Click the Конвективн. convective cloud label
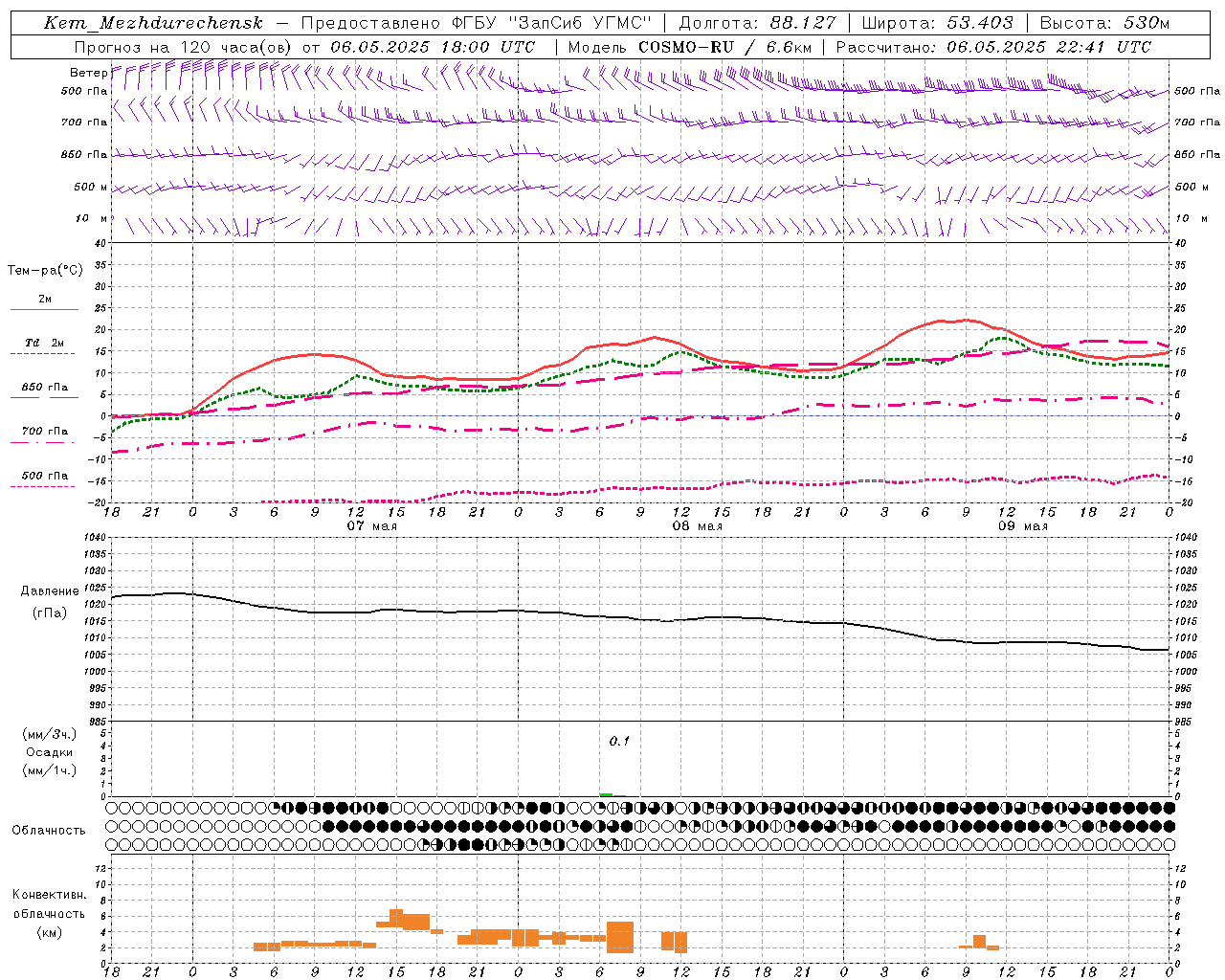This screenshot has width=1225, height=980. click(x=50, y=895)
